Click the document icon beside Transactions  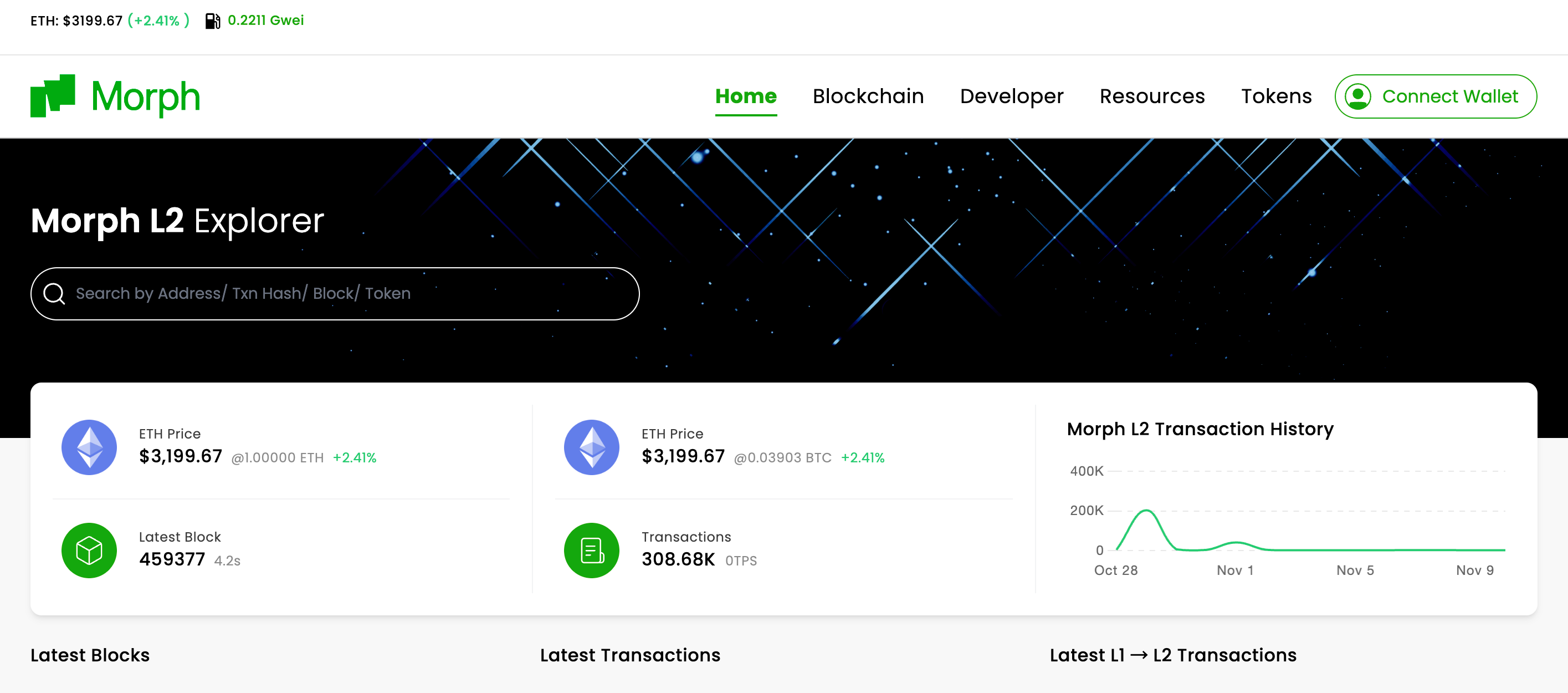(591, 550)
